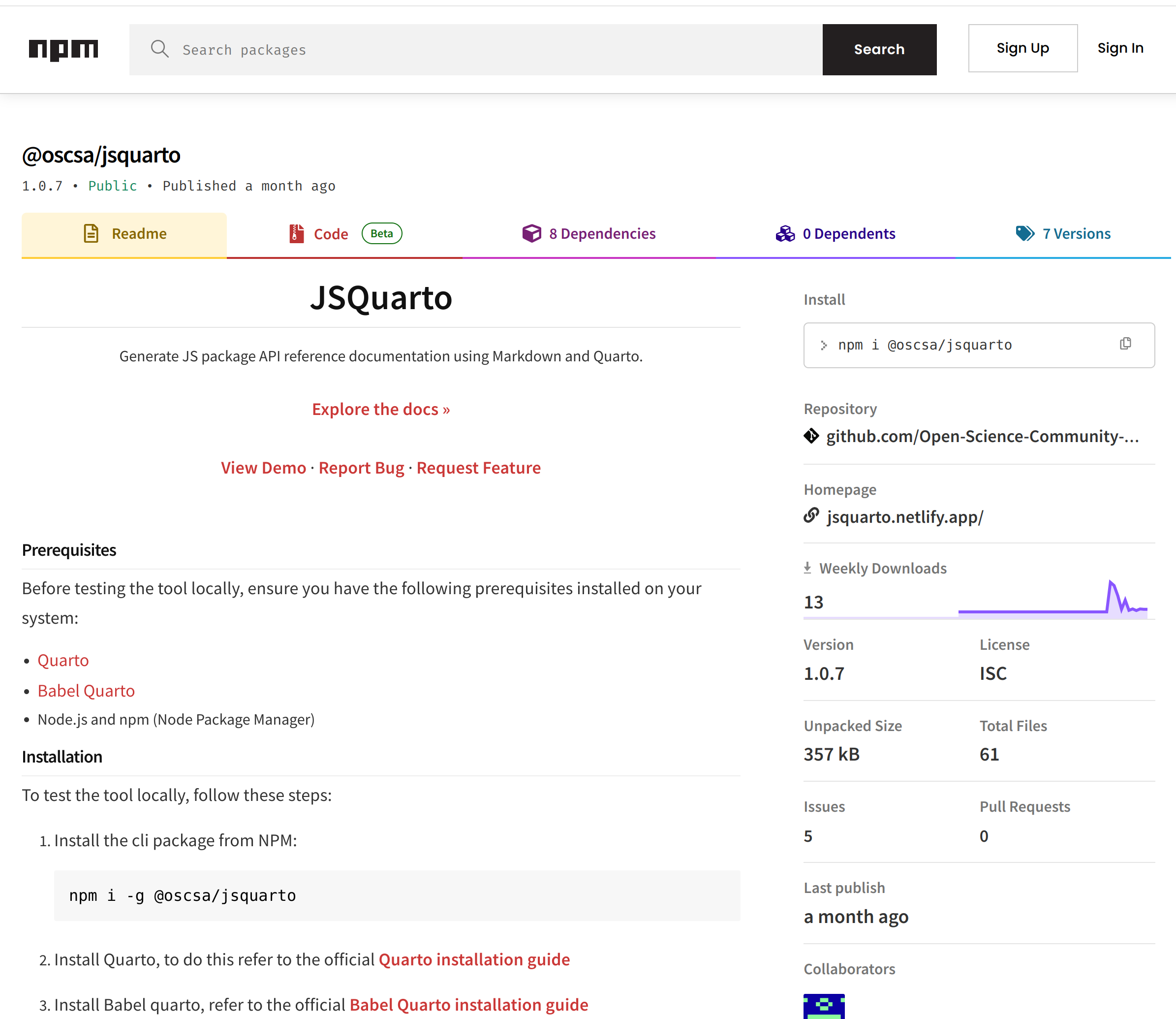The image size is (1176, 1019).
Task: Click the Dependents boxes icon
Action: 785,233
